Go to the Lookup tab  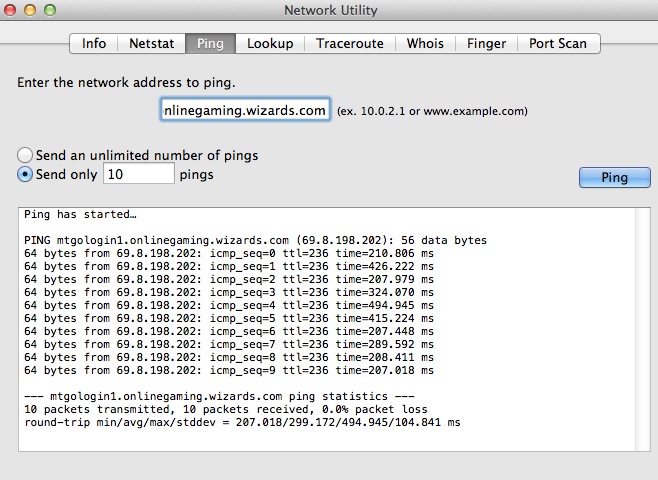[270, 43]
